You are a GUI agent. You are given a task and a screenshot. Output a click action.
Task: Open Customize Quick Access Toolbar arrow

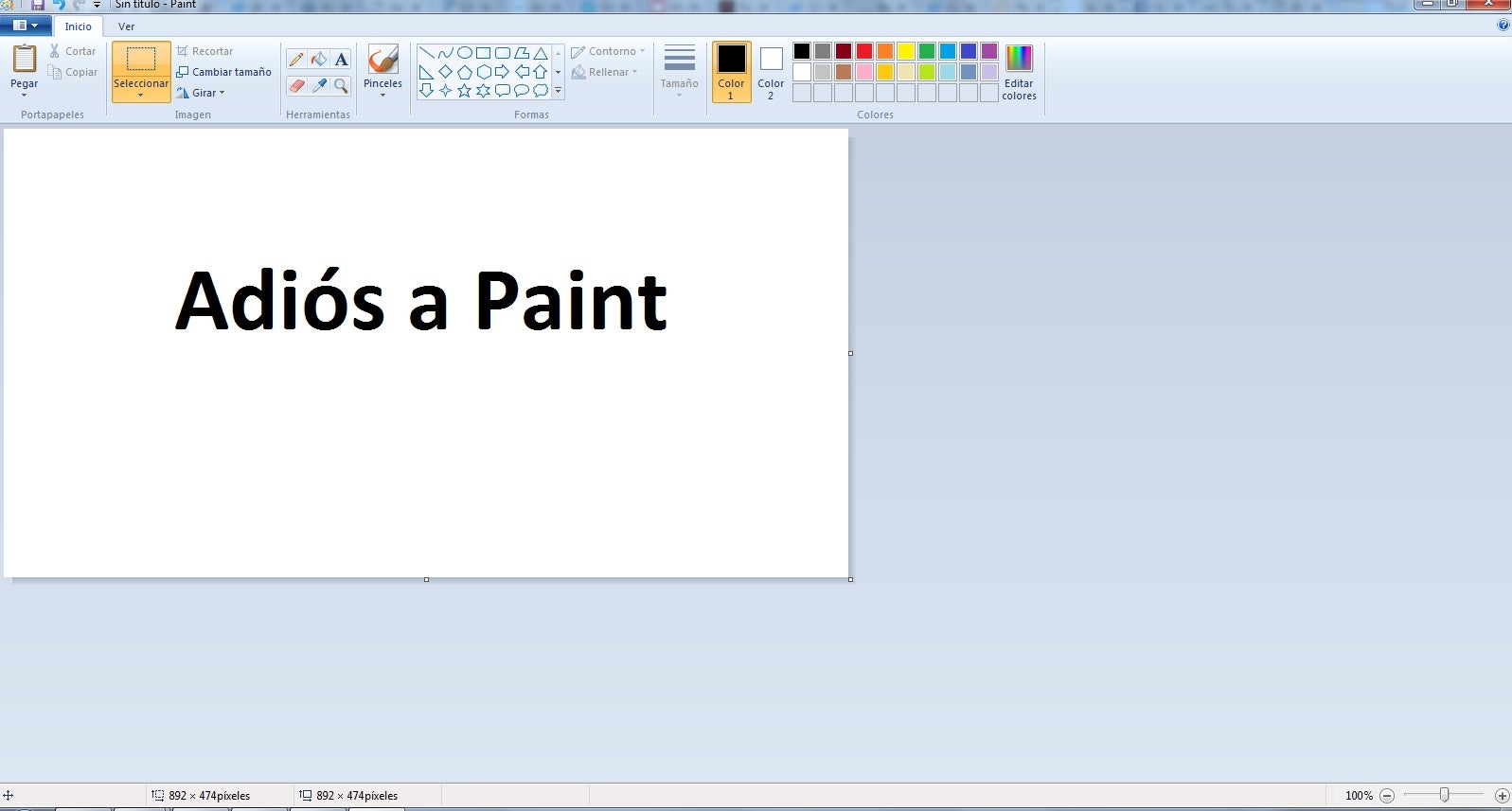(x=97, y=5)
